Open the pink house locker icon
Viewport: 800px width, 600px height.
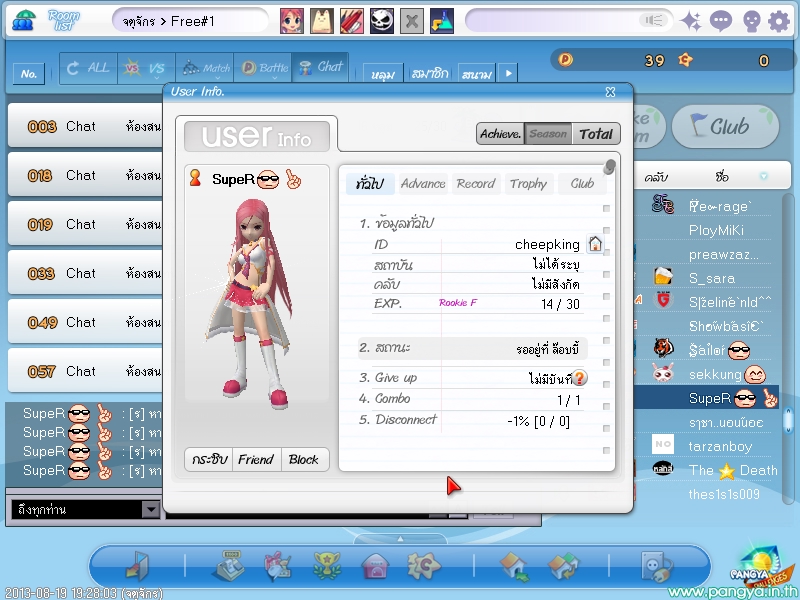pyautogui.click(x=376, y=566)
